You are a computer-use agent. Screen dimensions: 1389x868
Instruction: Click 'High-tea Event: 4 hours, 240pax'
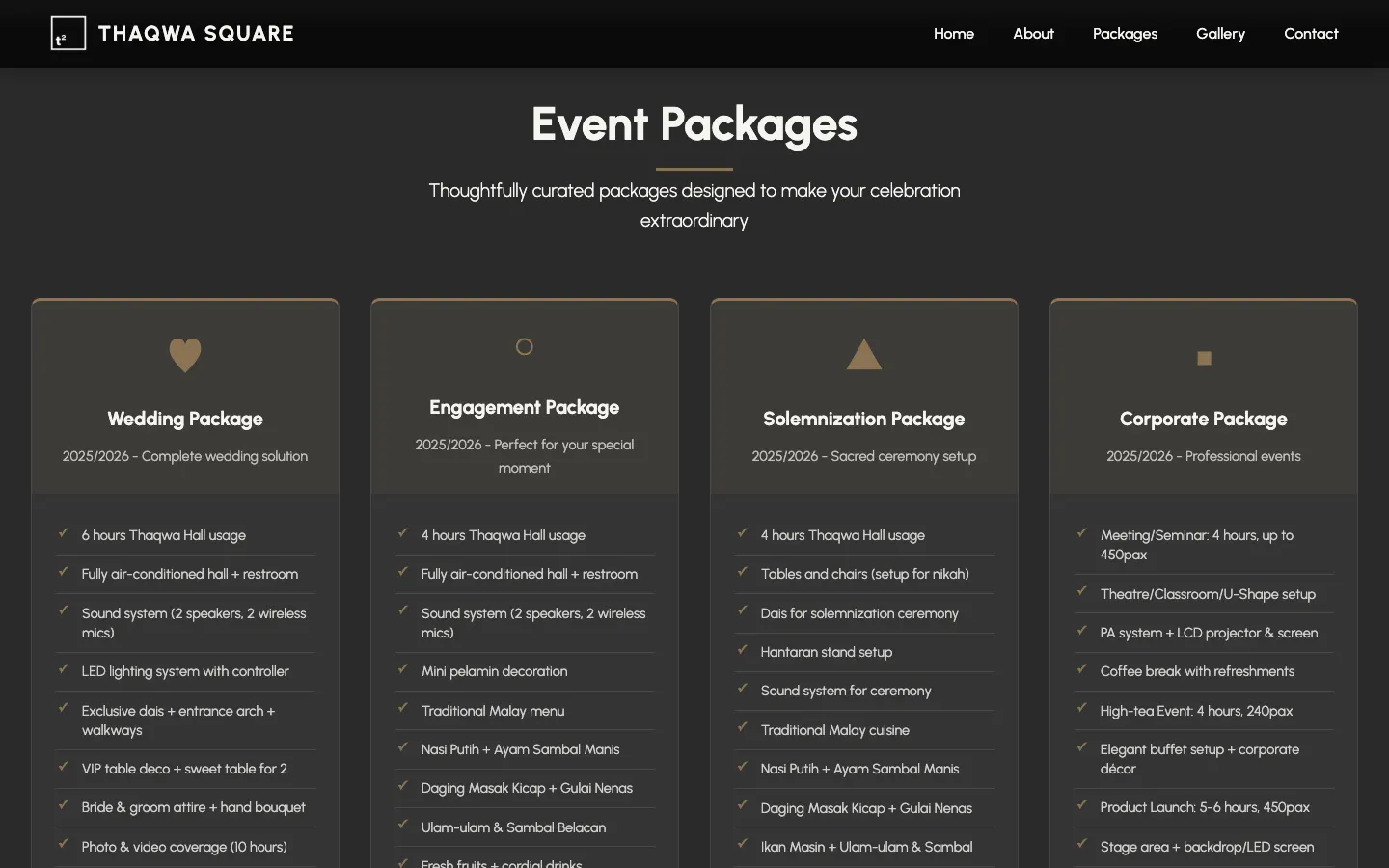1196,711
